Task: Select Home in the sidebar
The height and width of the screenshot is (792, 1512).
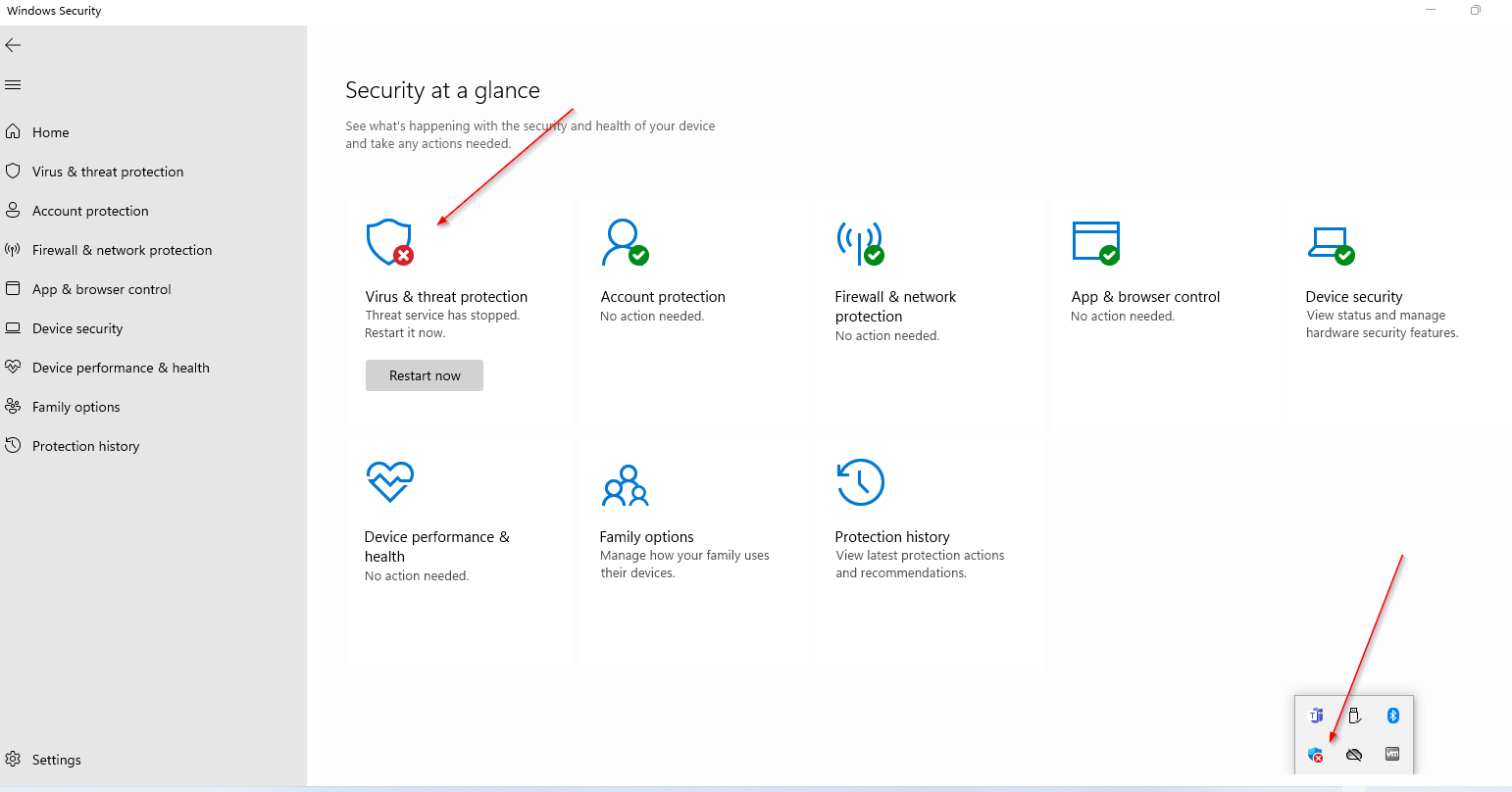Action: click(50, 132)
